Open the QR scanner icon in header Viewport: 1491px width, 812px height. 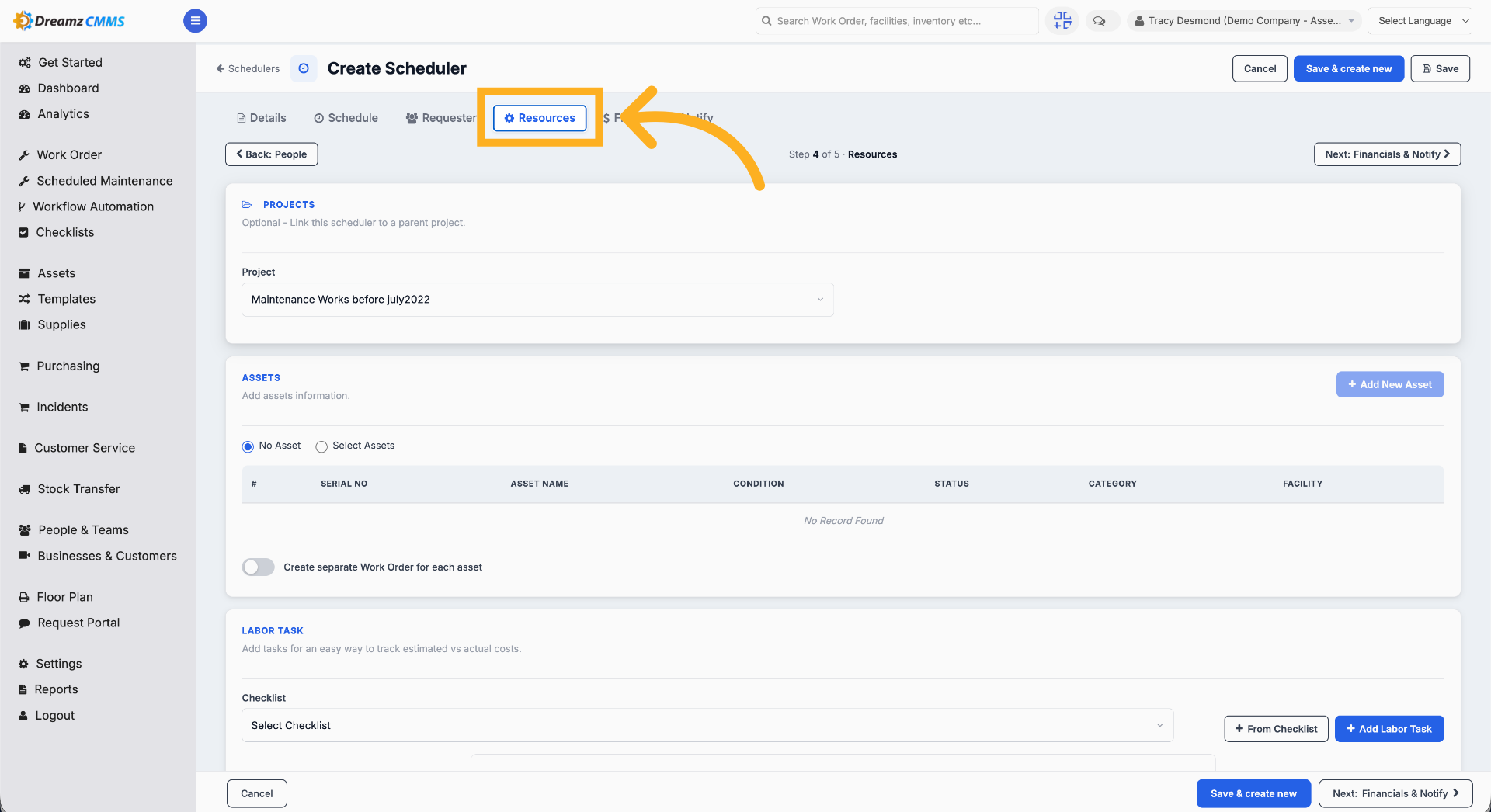pos(1062,21)
